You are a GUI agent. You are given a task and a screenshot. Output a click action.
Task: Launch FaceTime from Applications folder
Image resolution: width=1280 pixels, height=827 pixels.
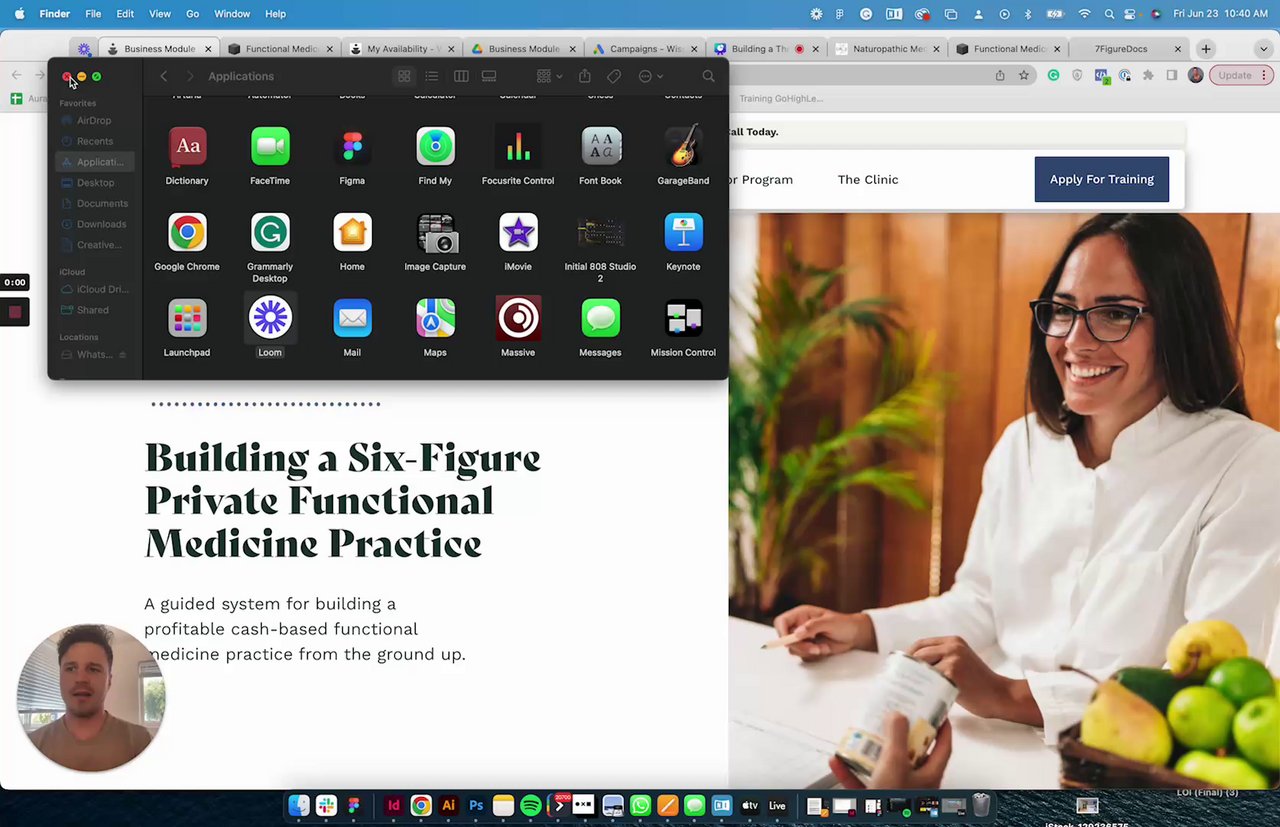270,147
